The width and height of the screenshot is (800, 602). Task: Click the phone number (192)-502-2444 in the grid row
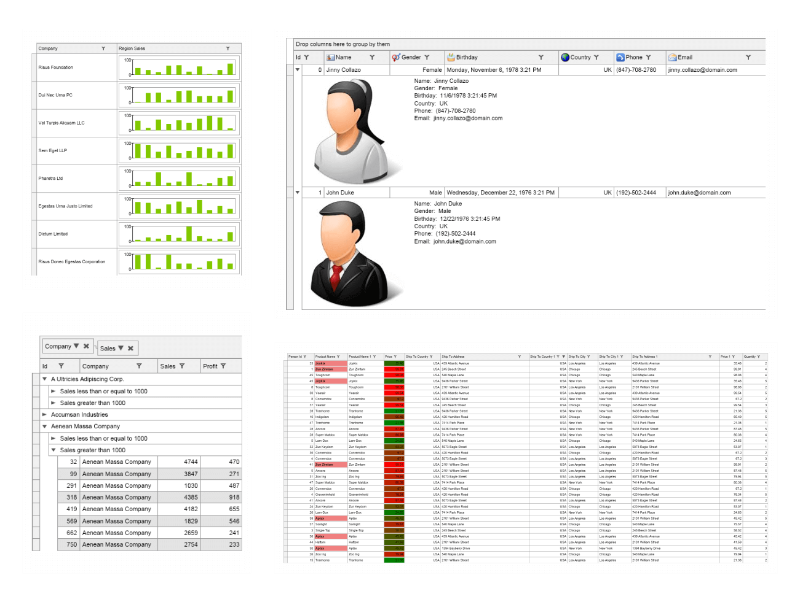coord(636,193)
